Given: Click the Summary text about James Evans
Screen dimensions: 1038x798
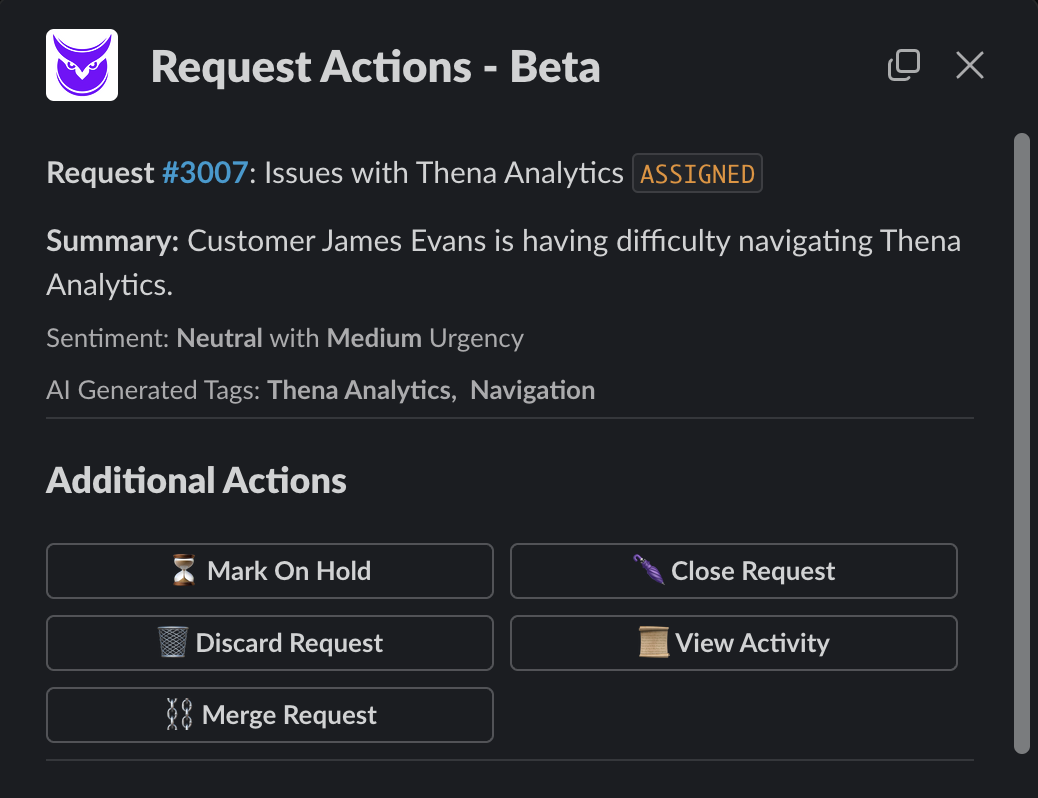Looking at the screenshot, I should pos(503,263).
